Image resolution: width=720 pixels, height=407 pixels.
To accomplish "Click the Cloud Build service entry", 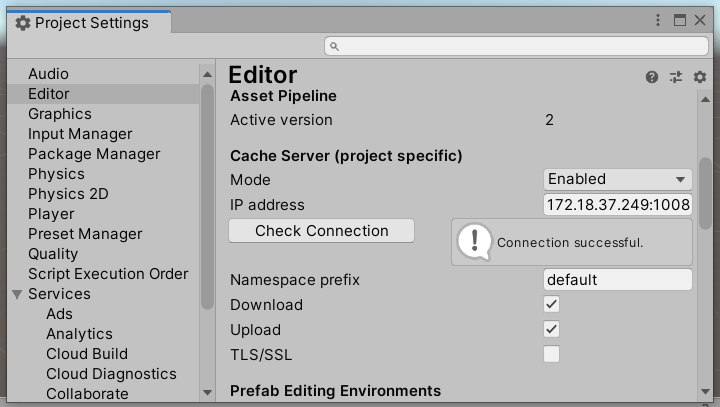I will (86, 354).
